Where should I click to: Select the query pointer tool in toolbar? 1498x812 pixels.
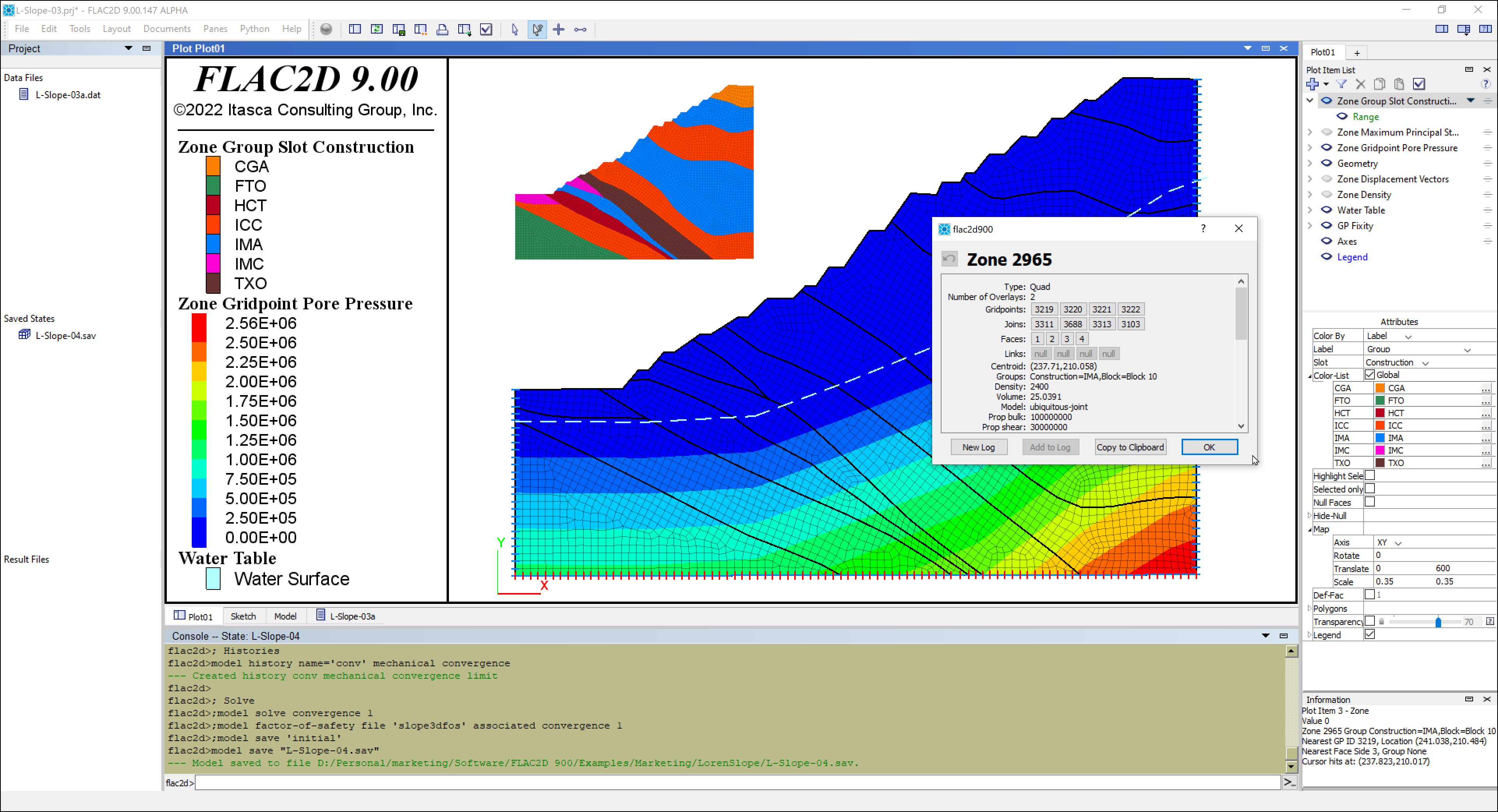pos(537,29)
